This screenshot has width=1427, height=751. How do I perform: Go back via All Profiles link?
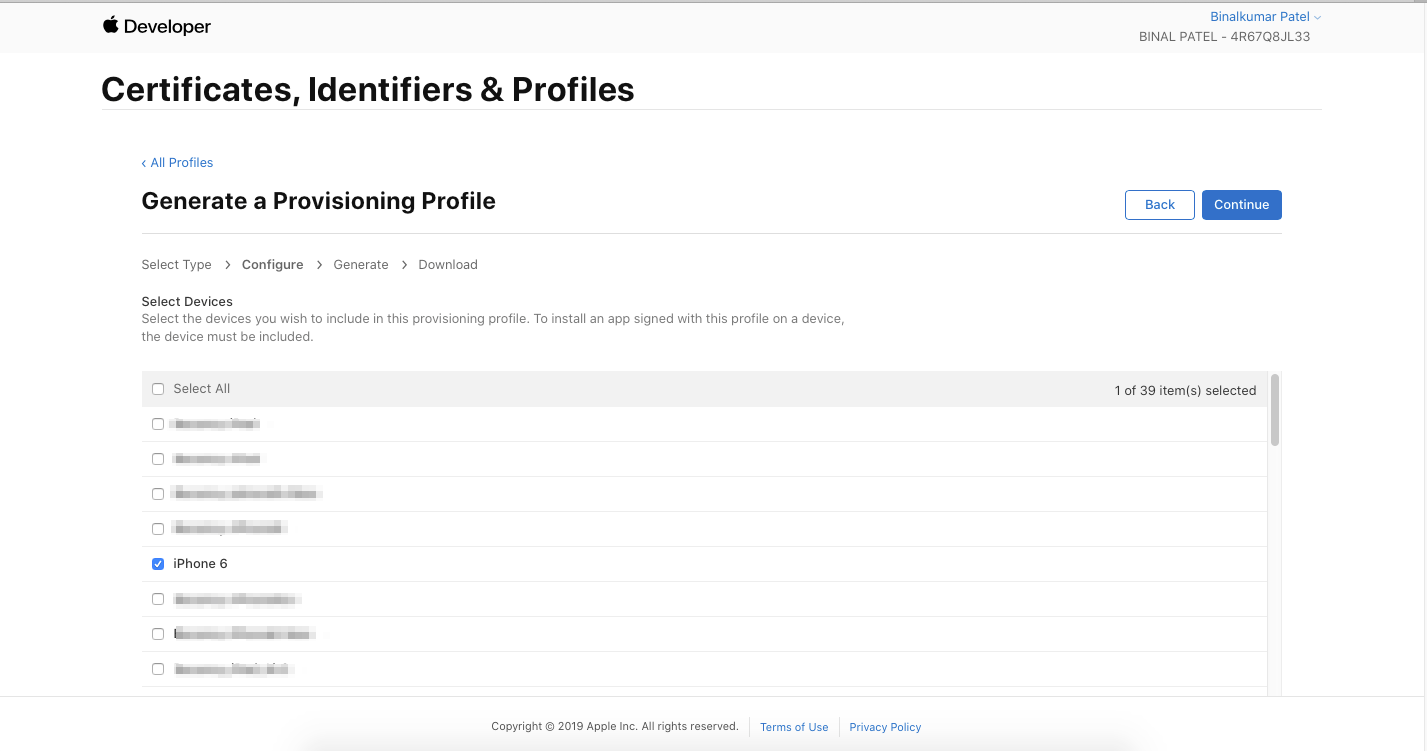[x=177, y=162]
